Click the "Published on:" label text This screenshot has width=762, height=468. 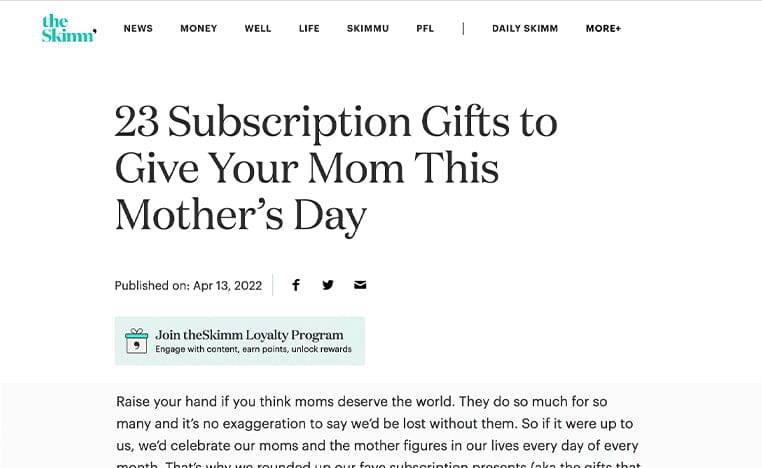[152, 285]
